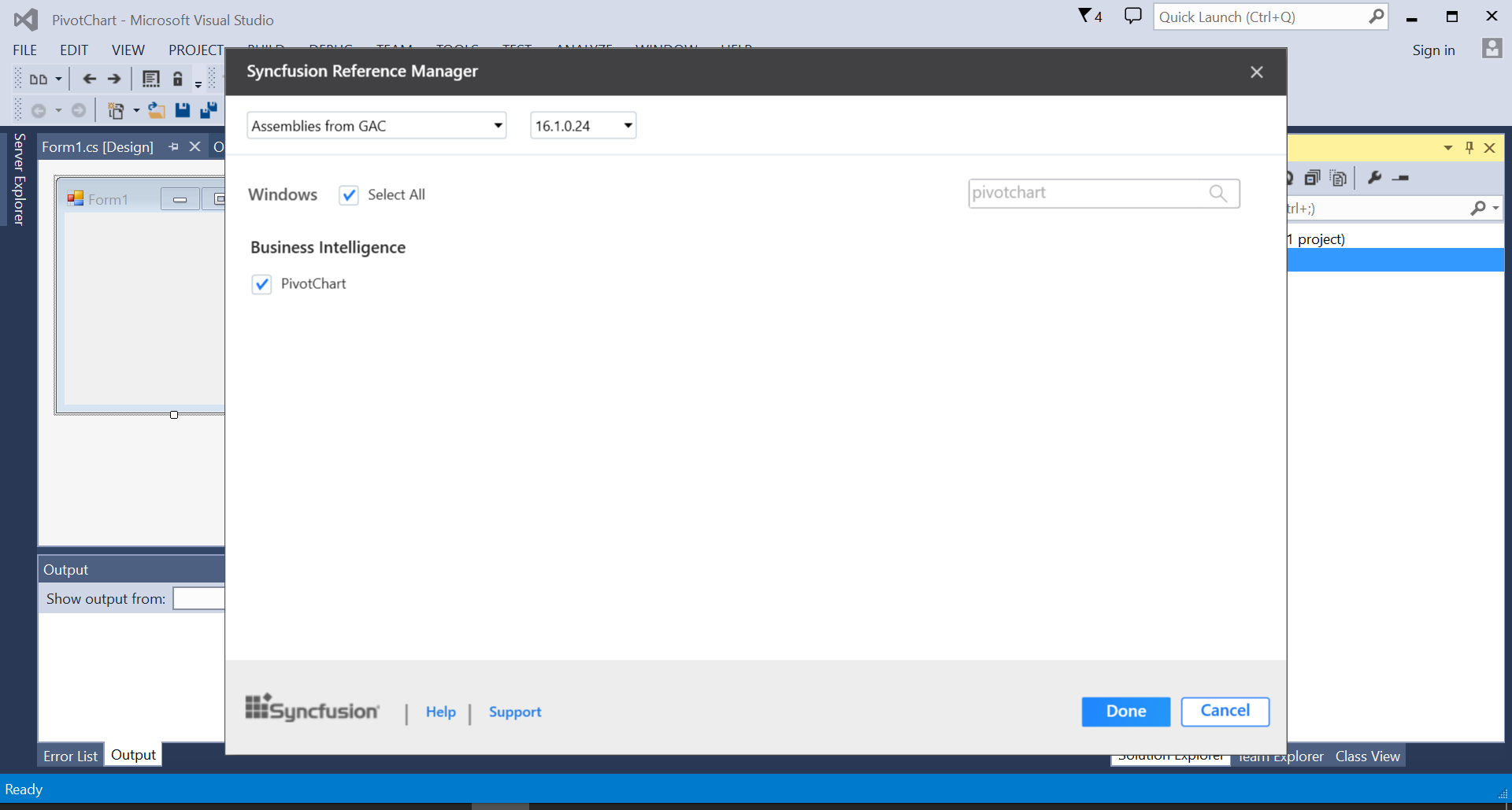
Task: Click Form1 minimize button in designer
Action: pos(180,200)
